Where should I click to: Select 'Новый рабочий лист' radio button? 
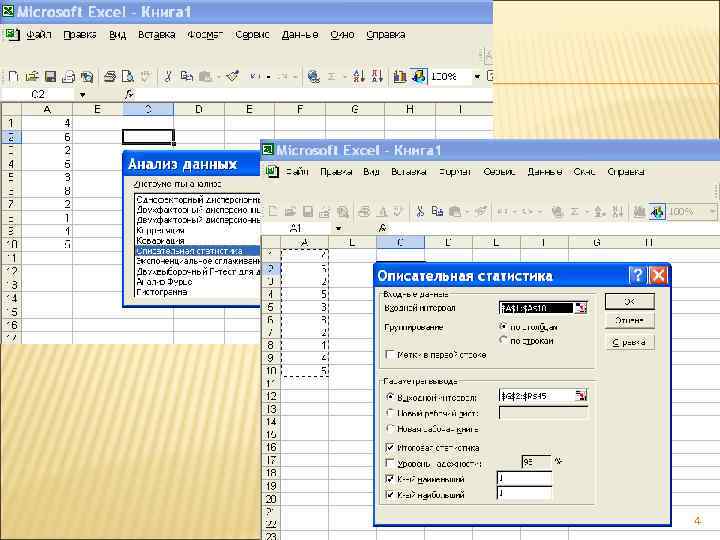pyautogui.click(x=390, y=412)
